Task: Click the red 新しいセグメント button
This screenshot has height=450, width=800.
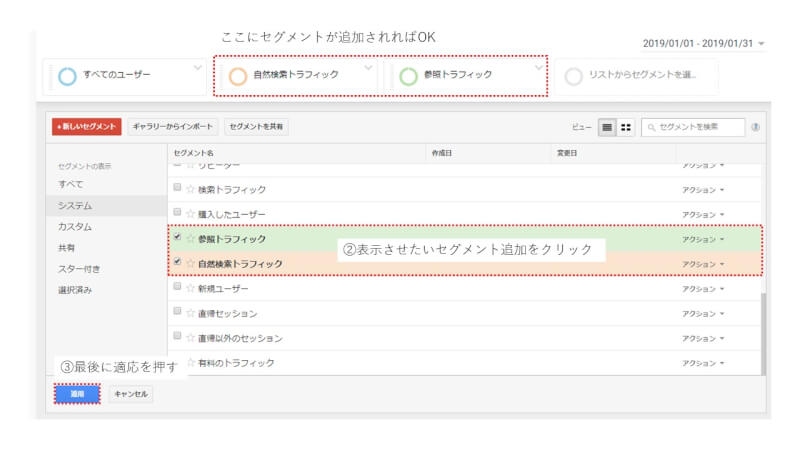Action: [x=87, y=127]
